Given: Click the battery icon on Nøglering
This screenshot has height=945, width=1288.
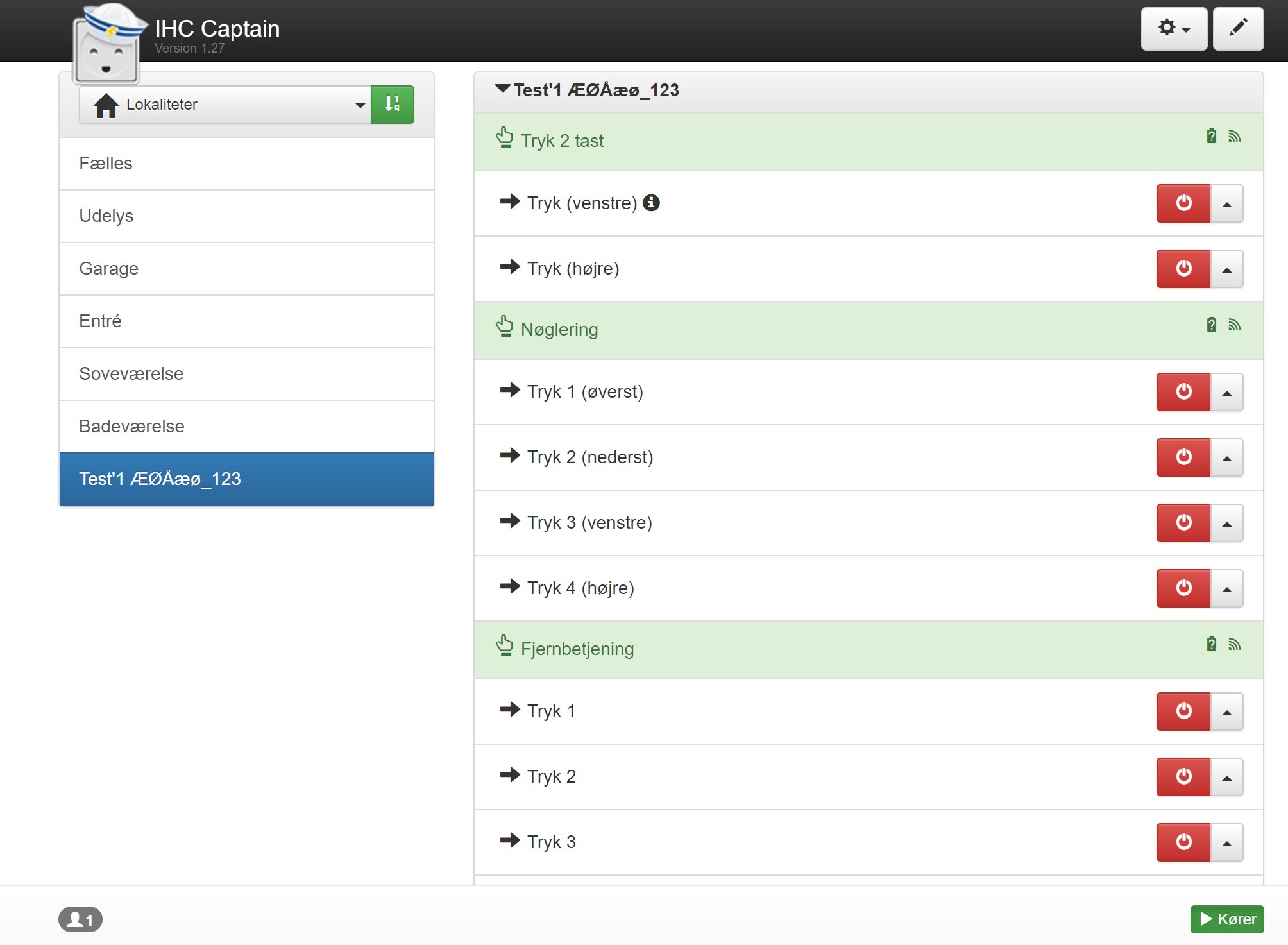Looking at the screenshot, I should click(x=1211, y=325).
